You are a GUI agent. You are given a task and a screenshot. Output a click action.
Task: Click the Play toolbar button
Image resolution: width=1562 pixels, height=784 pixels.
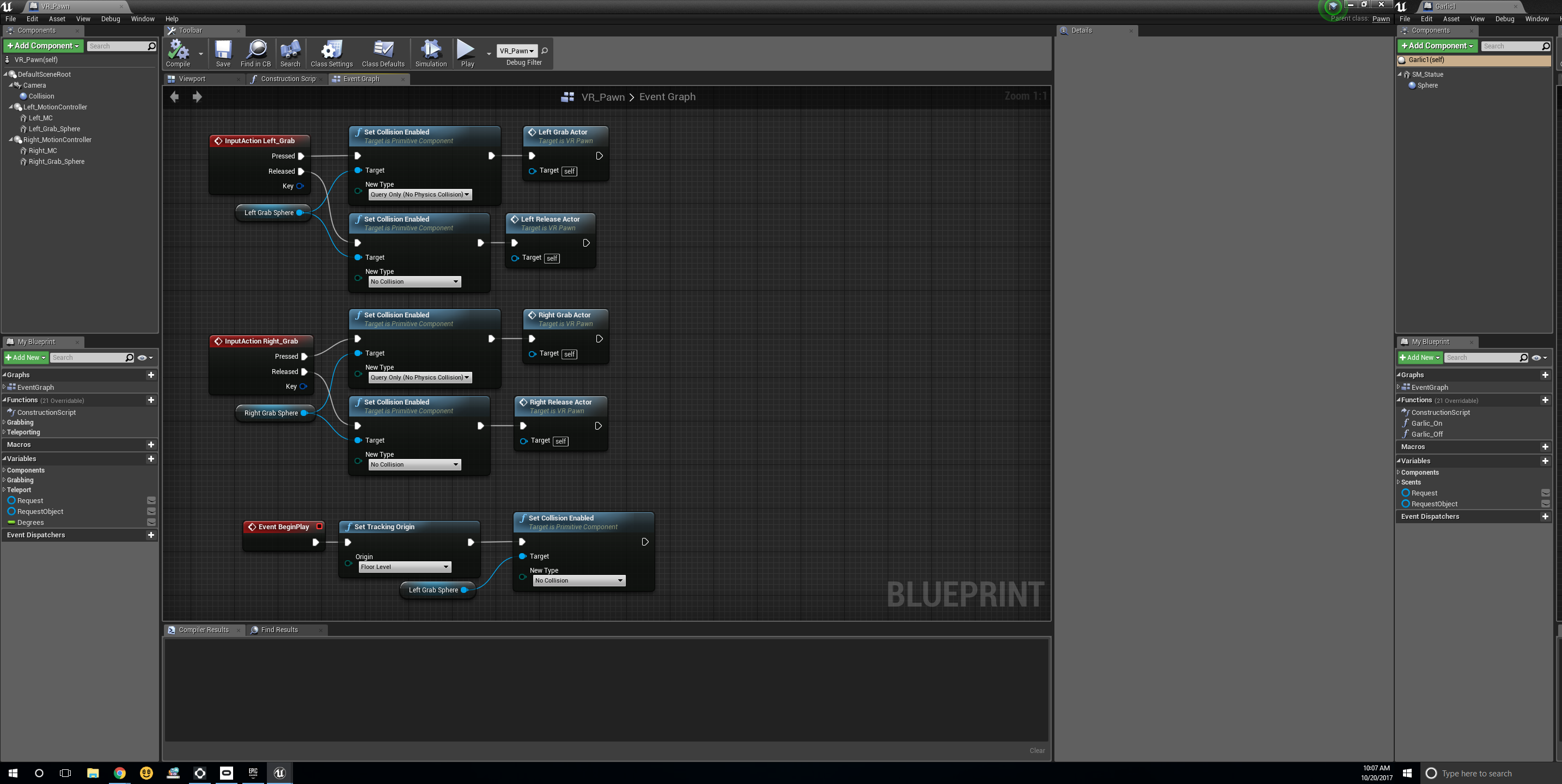[x=467, y=53]
